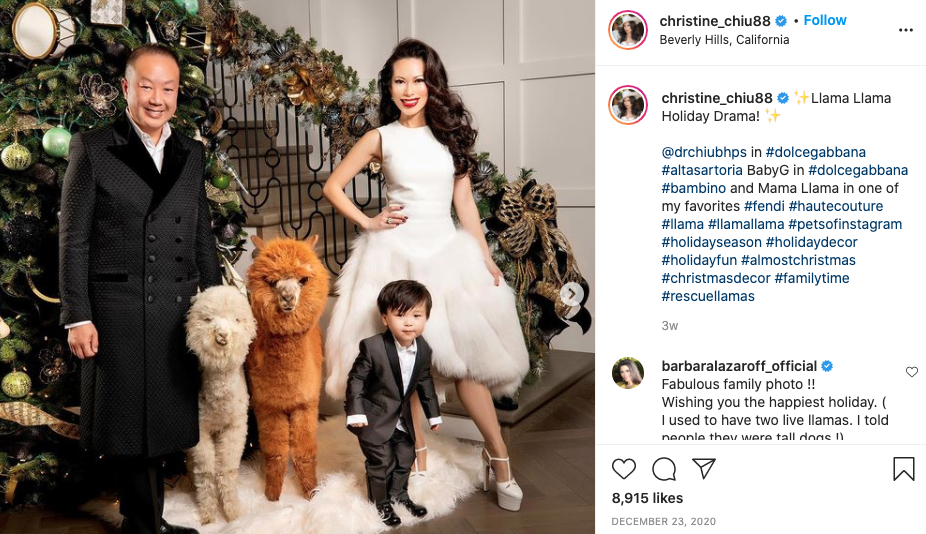Share post via paper plane icon
Viewport: 926px width, 534px height.
point(704,468)
